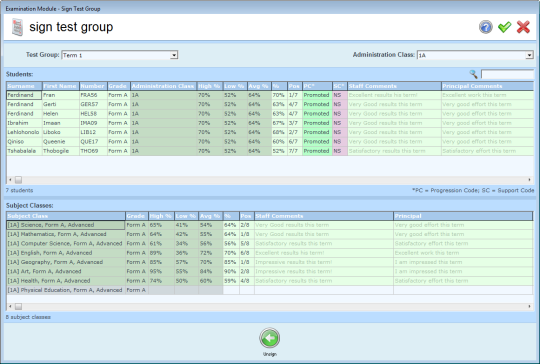The image size is (540, 364).
Task: Select [1A] English, Form A, Advanced row
Action: (x=270, y=253)
